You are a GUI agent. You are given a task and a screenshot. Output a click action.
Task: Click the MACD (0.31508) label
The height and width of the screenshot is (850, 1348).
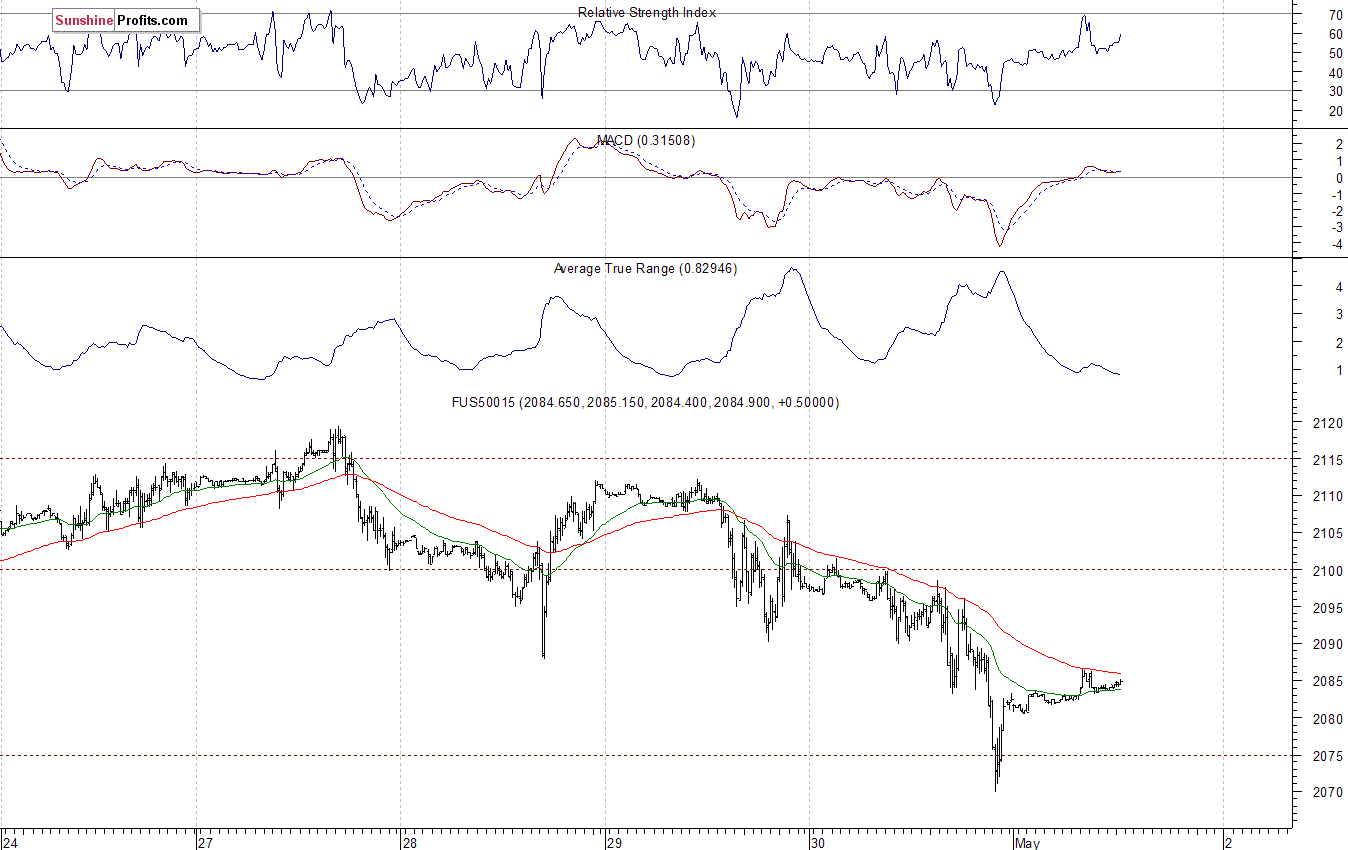pyautogui.click(x=646, y=140)
